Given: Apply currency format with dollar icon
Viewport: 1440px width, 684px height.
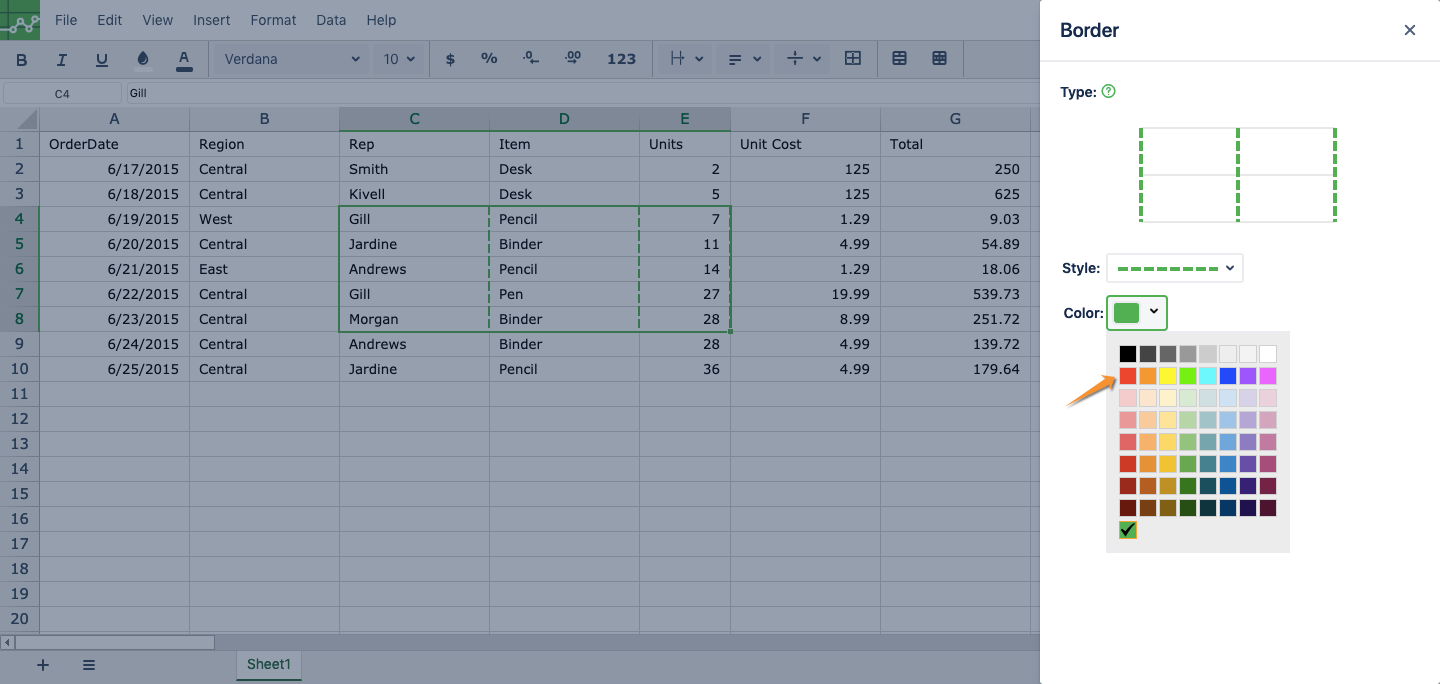Looking at the screenshot, I should pyautogui.click(x=450, y=59).
